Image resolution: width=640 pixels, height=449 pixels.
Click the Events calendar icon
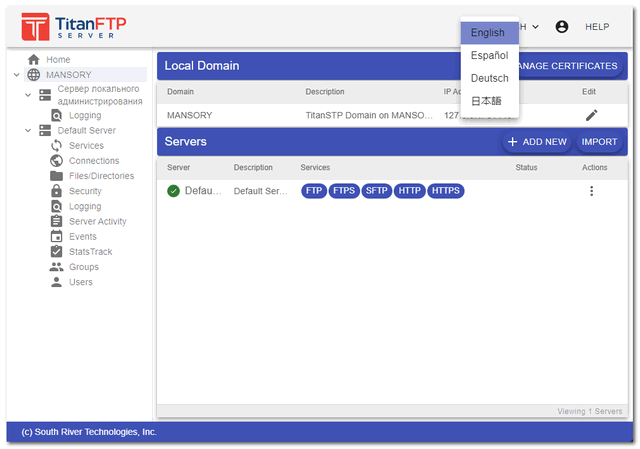pyautogui.click(x=56, y=236)
